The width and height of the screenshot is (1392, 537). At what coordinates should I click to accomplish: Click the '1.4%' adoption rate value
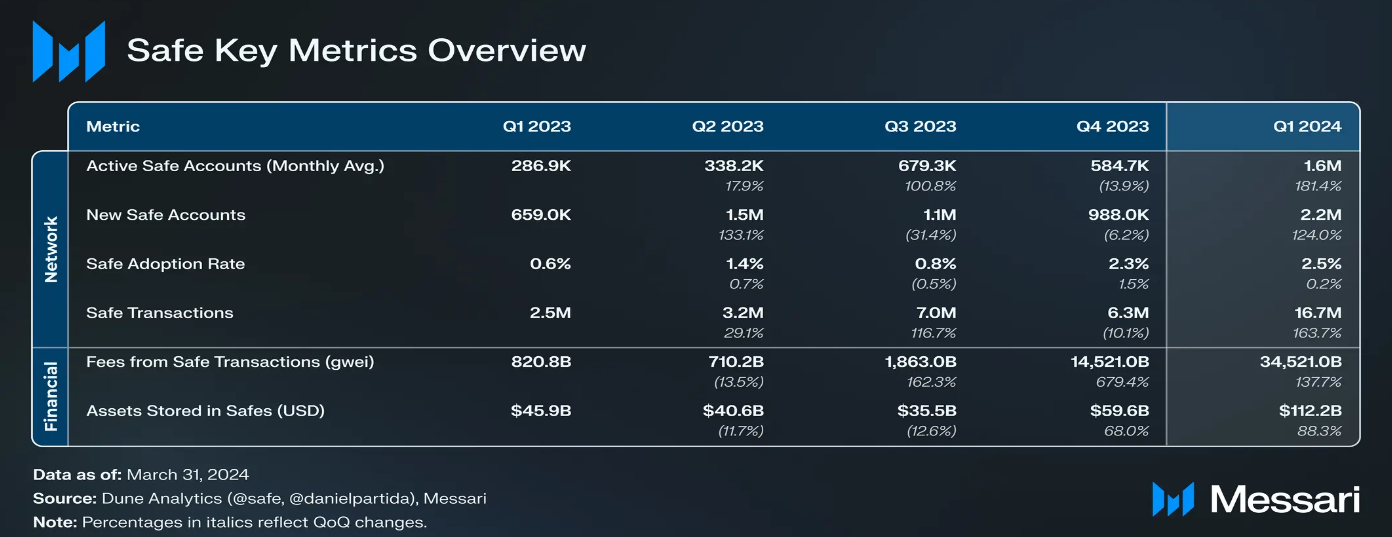coord(744,264)
